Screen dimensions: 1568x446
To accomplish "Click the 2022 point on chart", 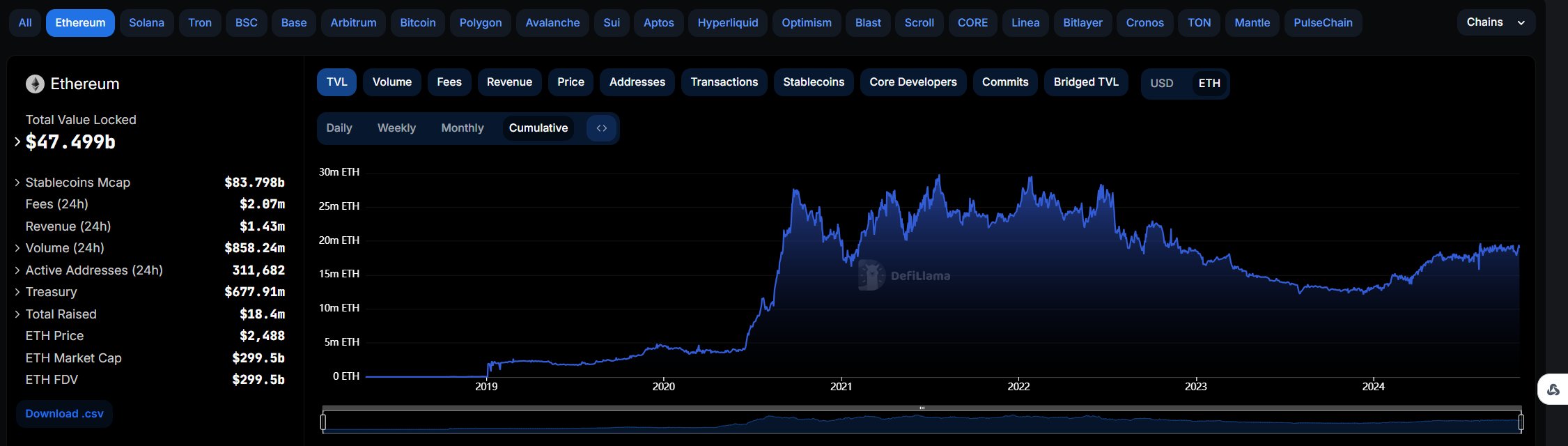I will (1018, 387).
